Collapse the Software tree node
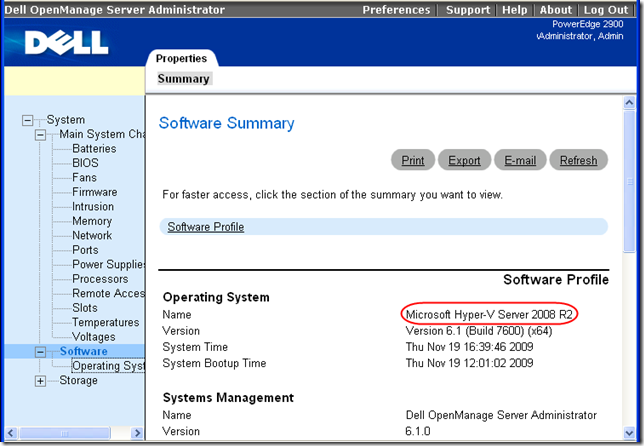Image resolution: width=644 pixels, height=446 pixels. tap(40, 352)
